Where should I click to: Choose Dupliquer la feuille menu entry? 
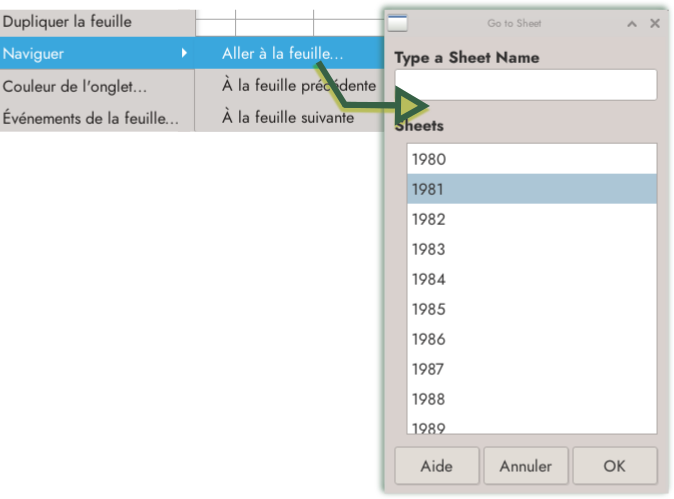tap(67, 21)
